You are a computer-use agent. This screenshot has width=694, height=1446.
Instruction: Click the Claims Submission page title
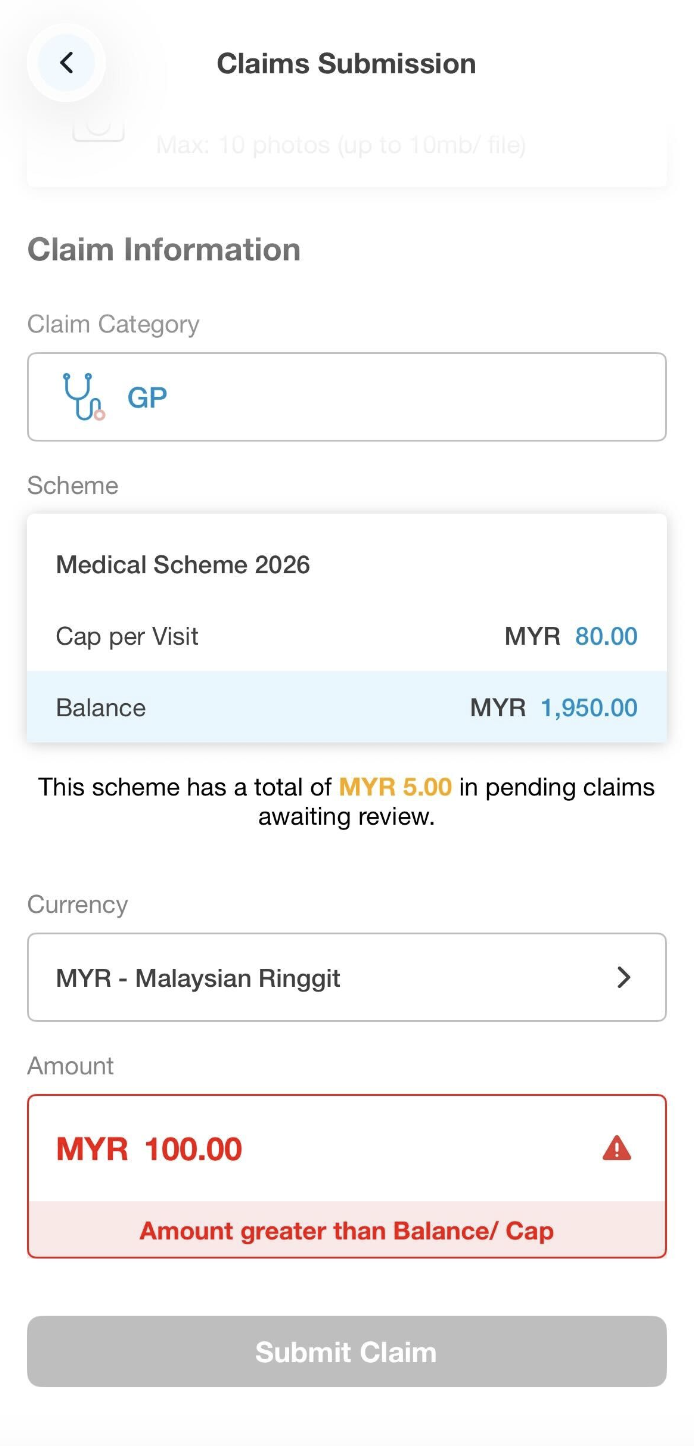coord(346,63)
